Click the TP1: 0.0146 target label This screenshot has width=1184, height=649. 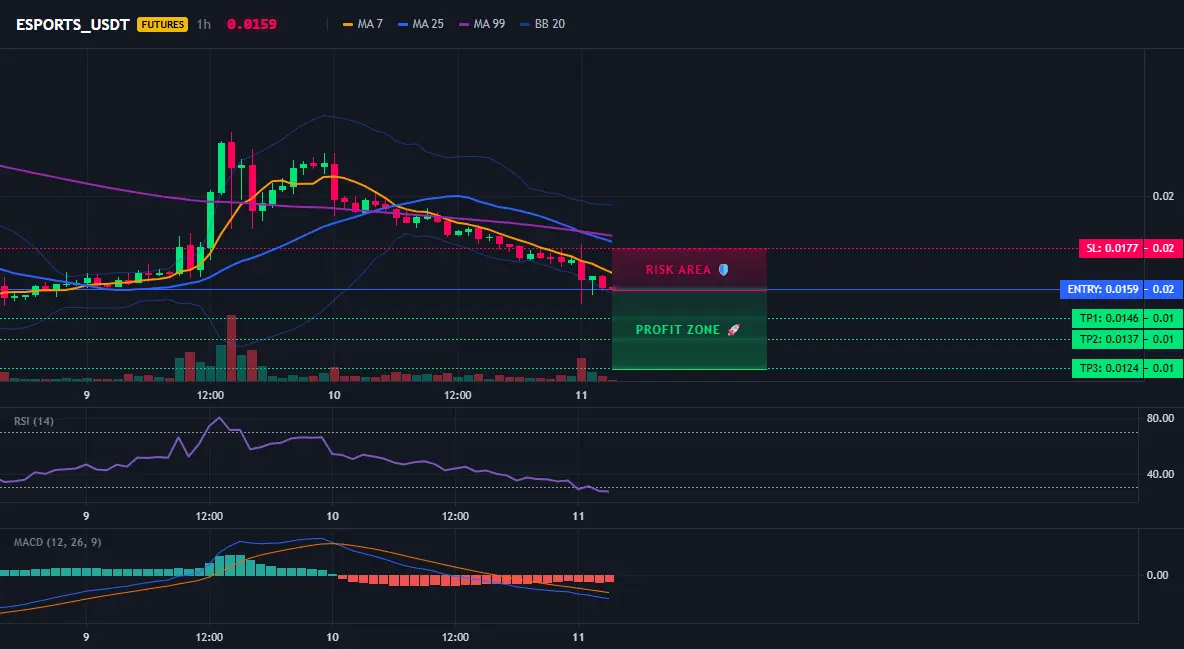(1108, 318)
